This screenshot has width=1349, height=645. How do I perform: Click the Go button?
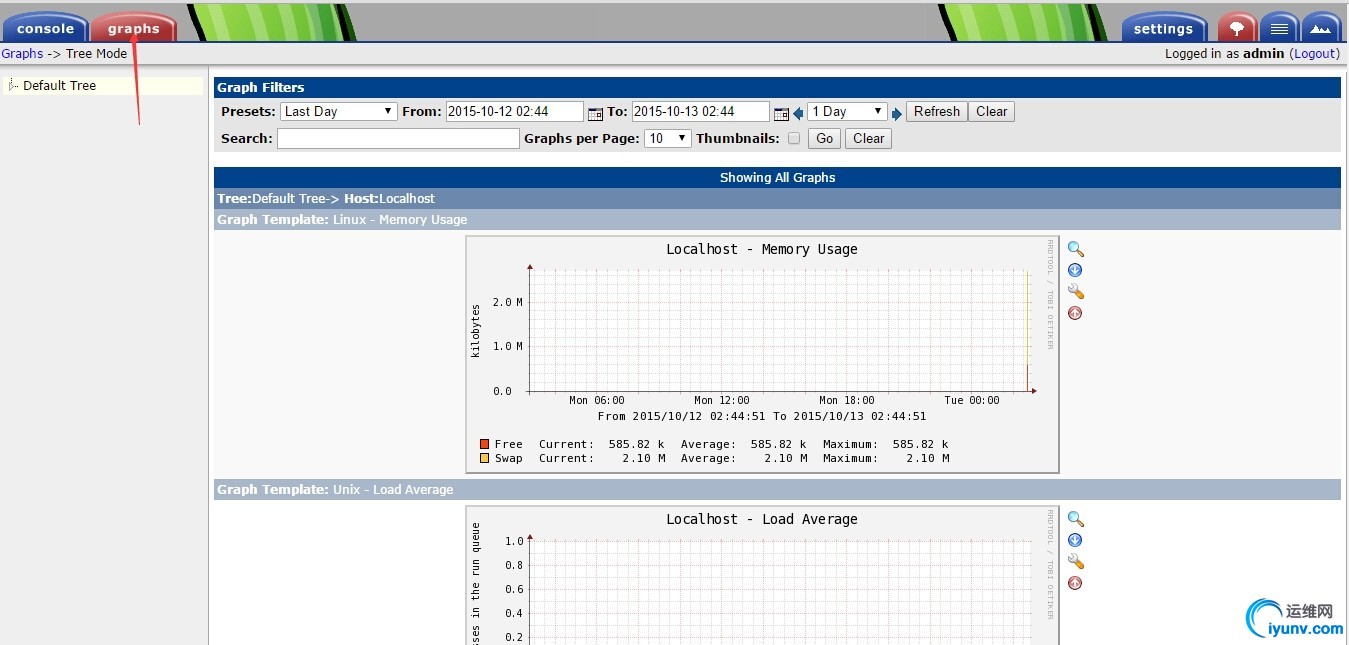pos(824,139)
